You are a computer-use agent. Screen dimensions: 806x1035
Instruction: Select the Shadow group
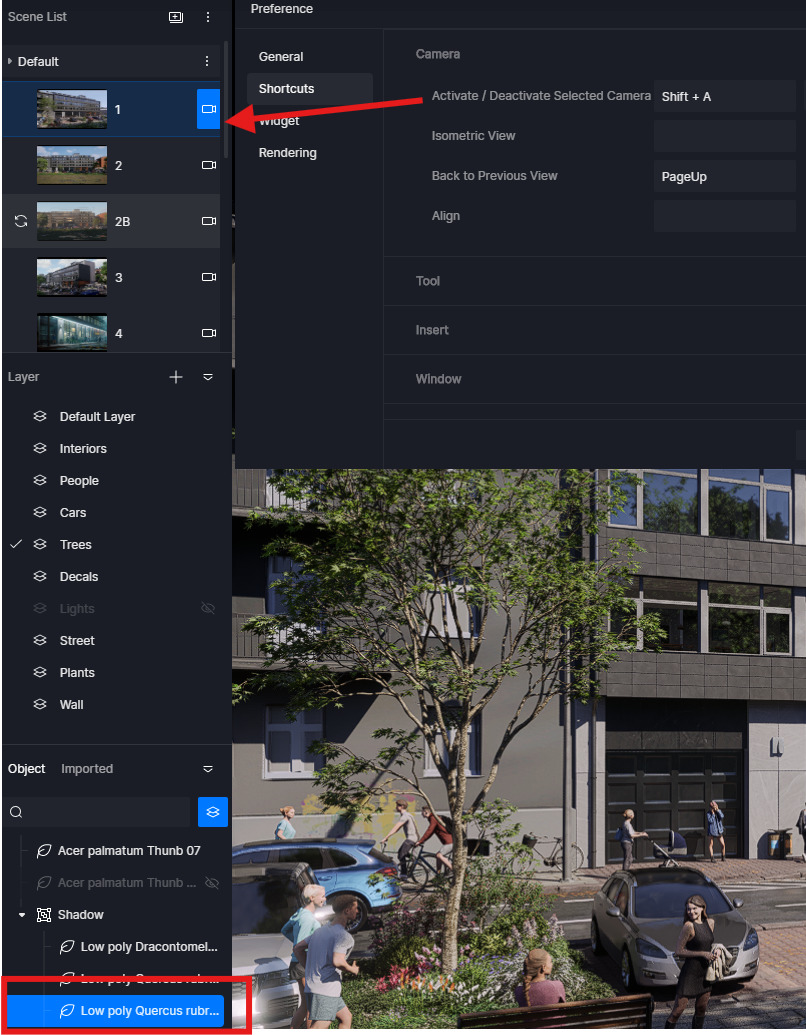click(x=81, y=915)
